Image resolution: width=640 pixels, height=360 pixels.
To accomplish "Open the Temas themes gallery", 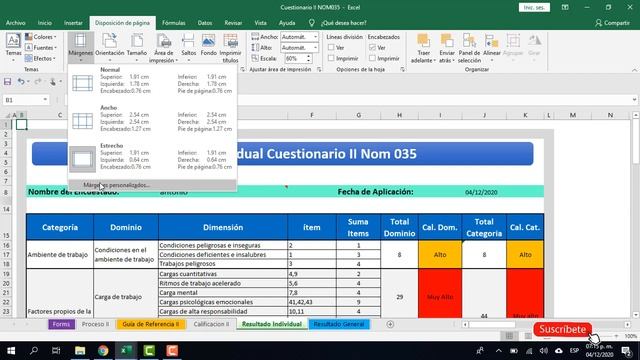I will pyautogui.click(x=13, y=47).
